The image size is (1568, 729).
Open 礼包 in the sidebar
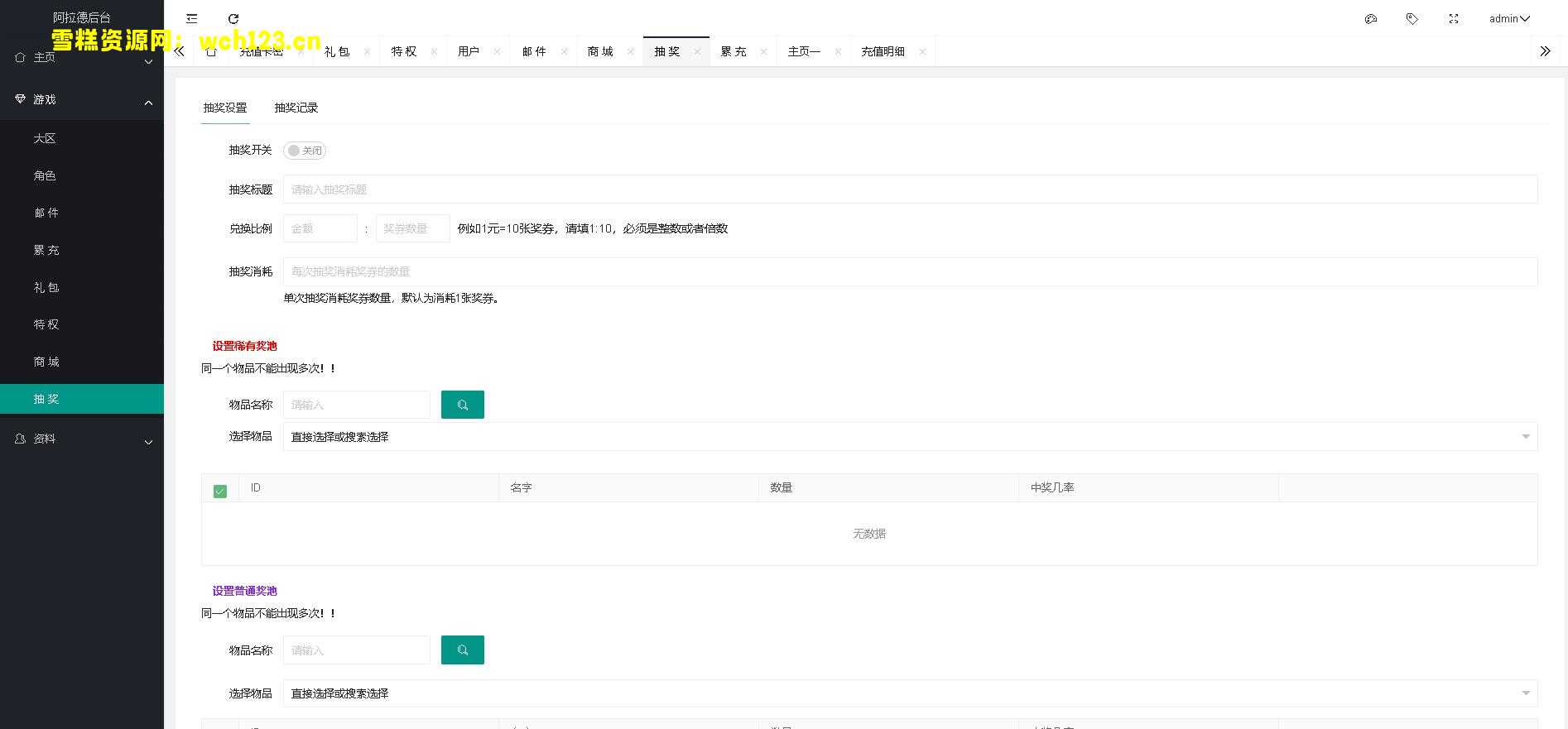point(82,287)
